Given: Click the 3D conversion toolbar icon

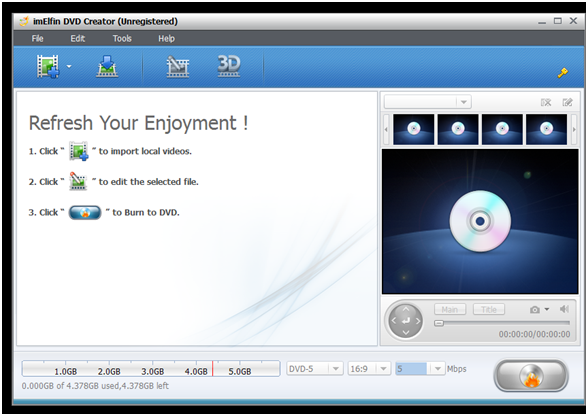Looking at the screenshot, I should pos(229,66).
